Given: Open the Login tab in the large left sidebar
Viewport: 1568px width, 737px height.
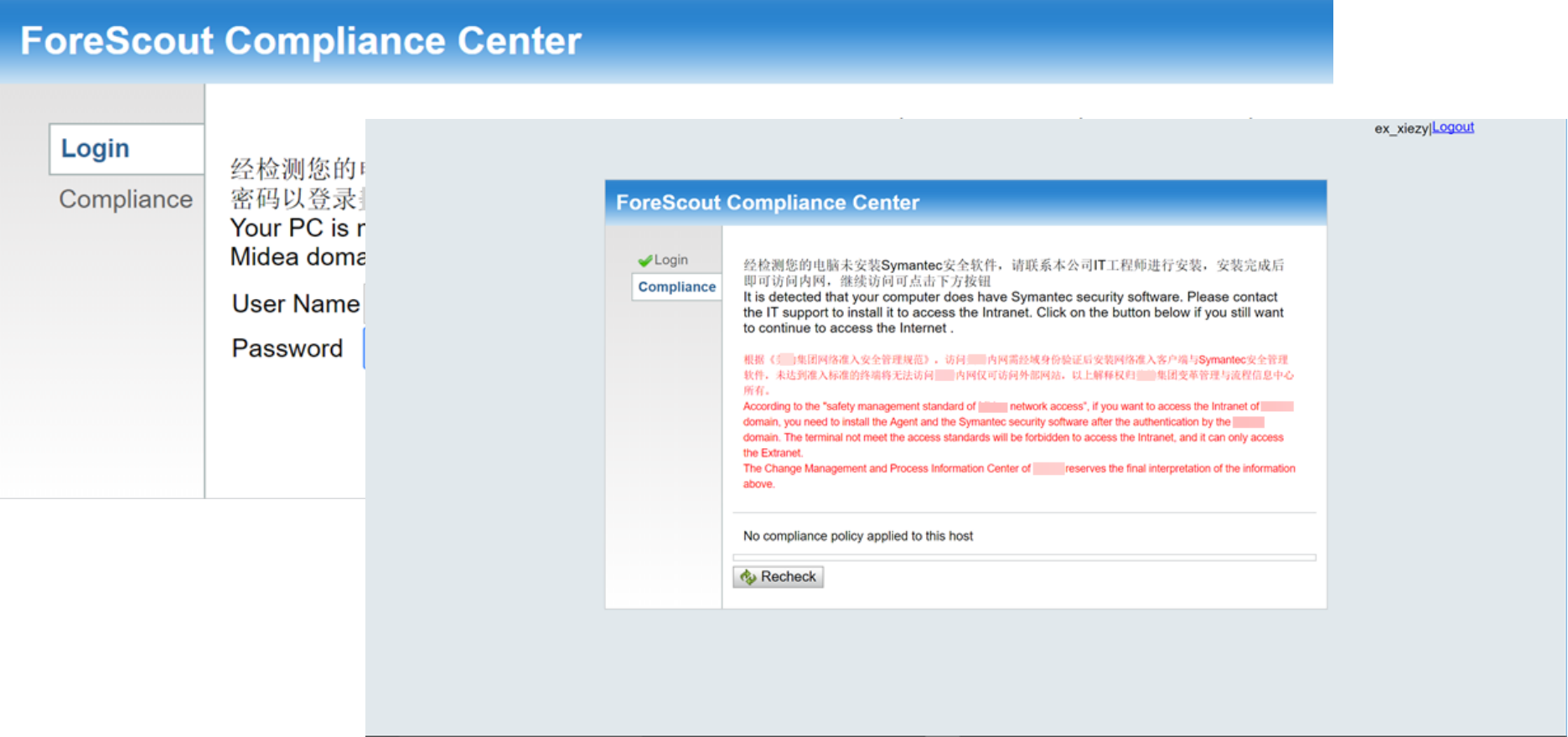Looking at the screenshot, I should (x=96, y=149).
